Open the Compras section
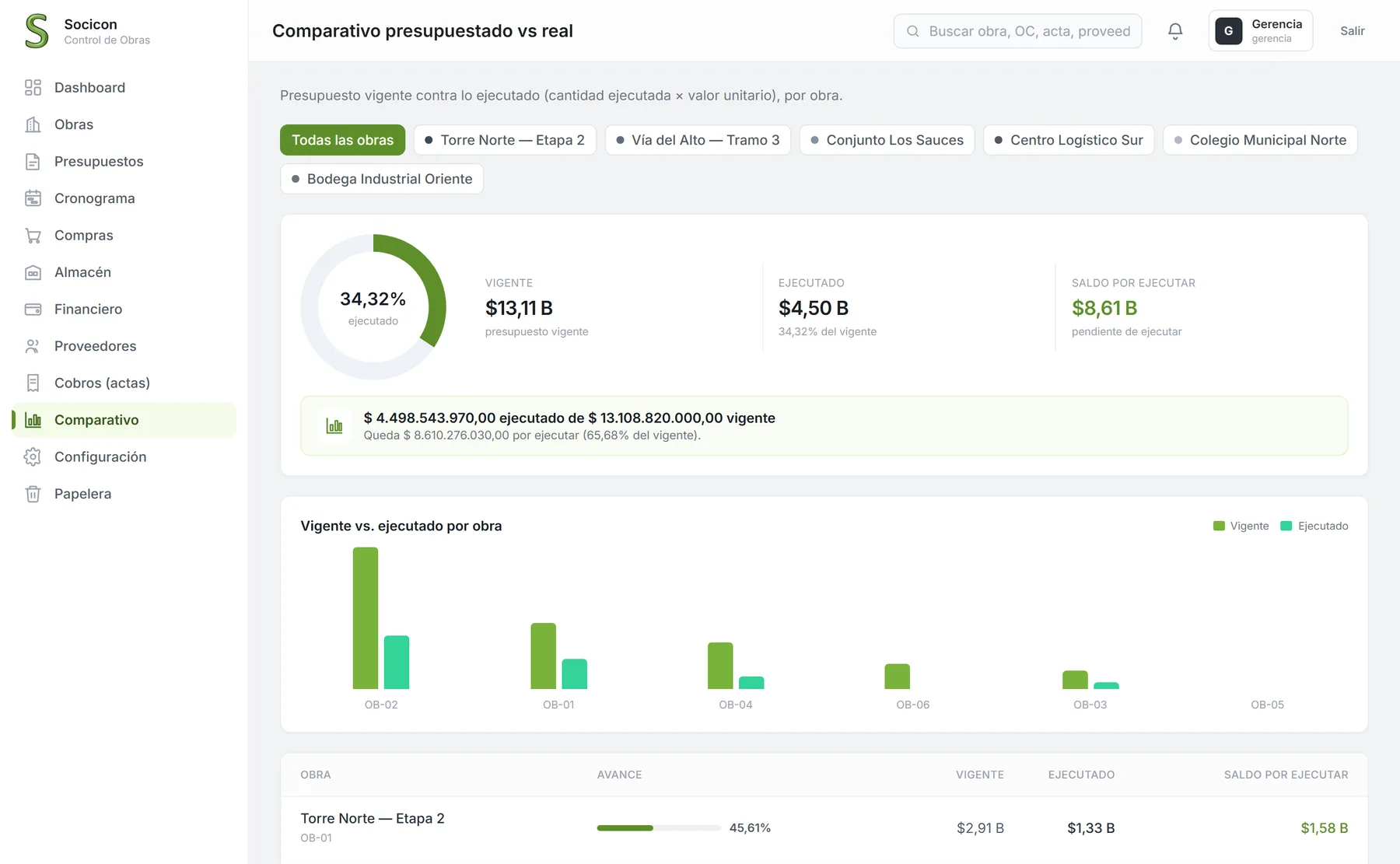The width and height of the screenshot is (1400, 864). 124,236
